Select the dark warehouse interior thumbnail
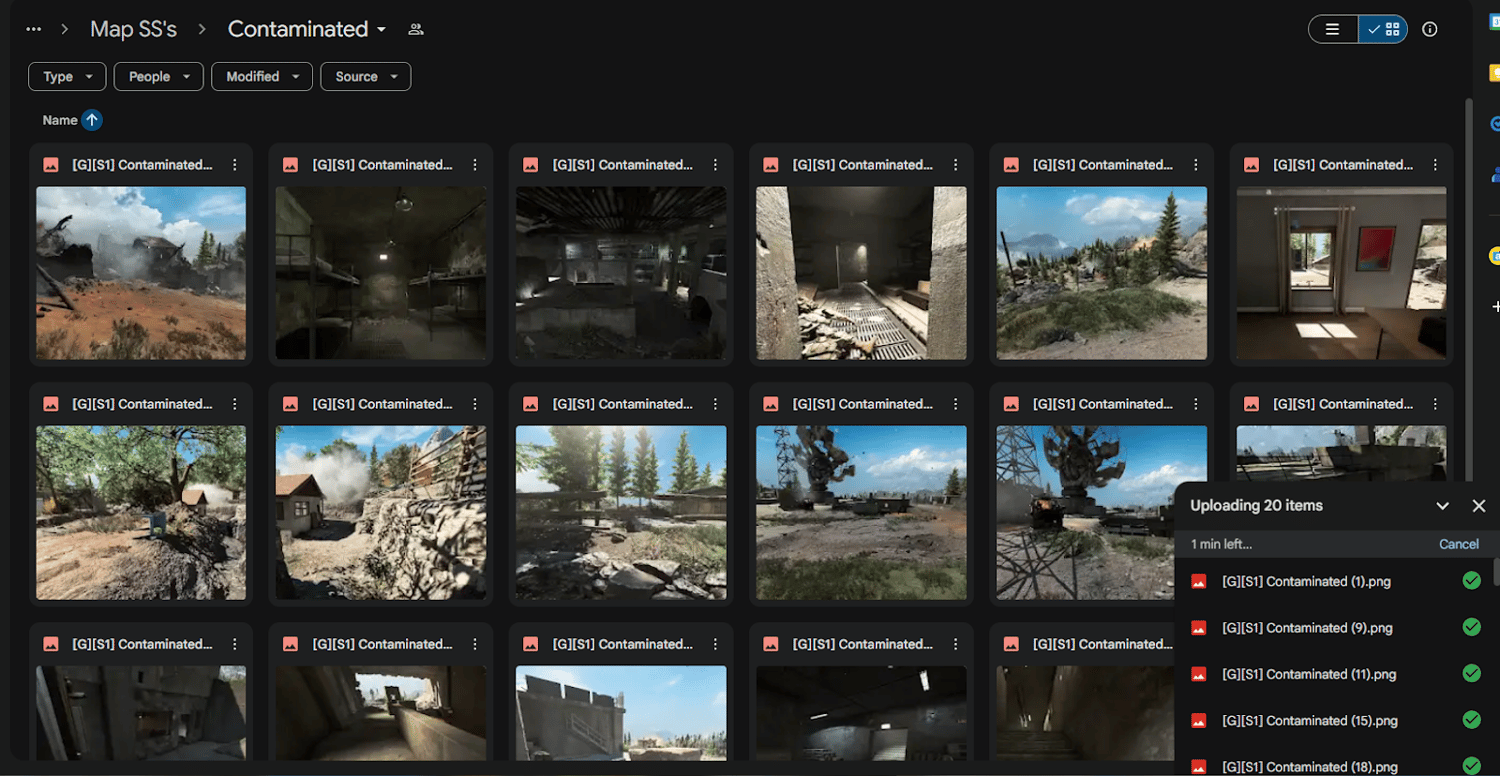 [x=861, y=712]
